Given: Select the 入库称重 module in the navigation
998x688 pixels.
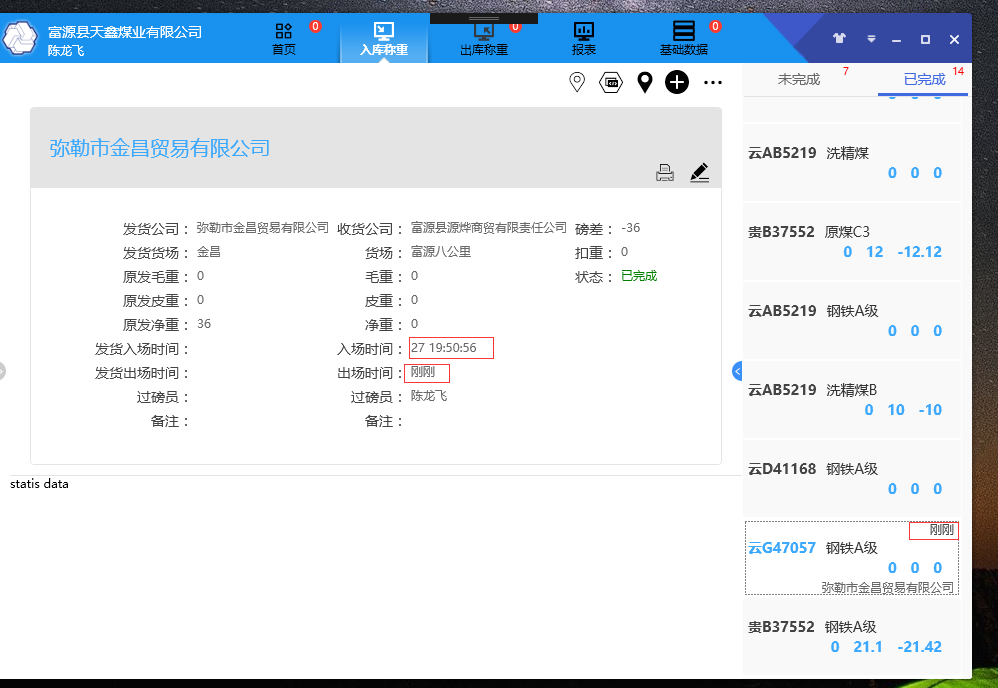Looking at the screenshot, I should tap(384, 37).
